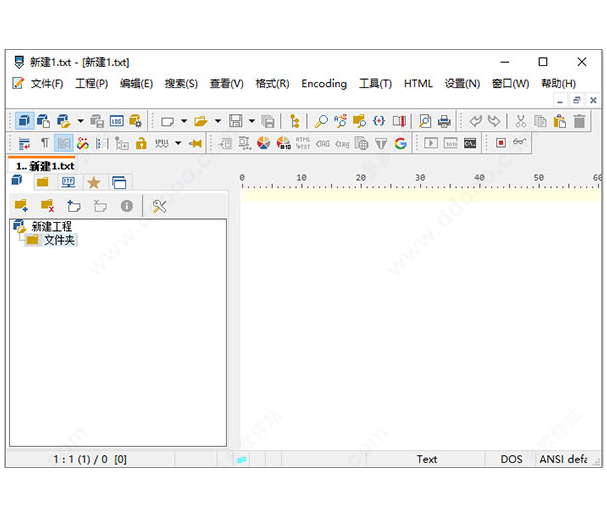The image size is (607, 513).
Task: Expand the new file dropdown arrow
Action: click(x=184, y=121)
